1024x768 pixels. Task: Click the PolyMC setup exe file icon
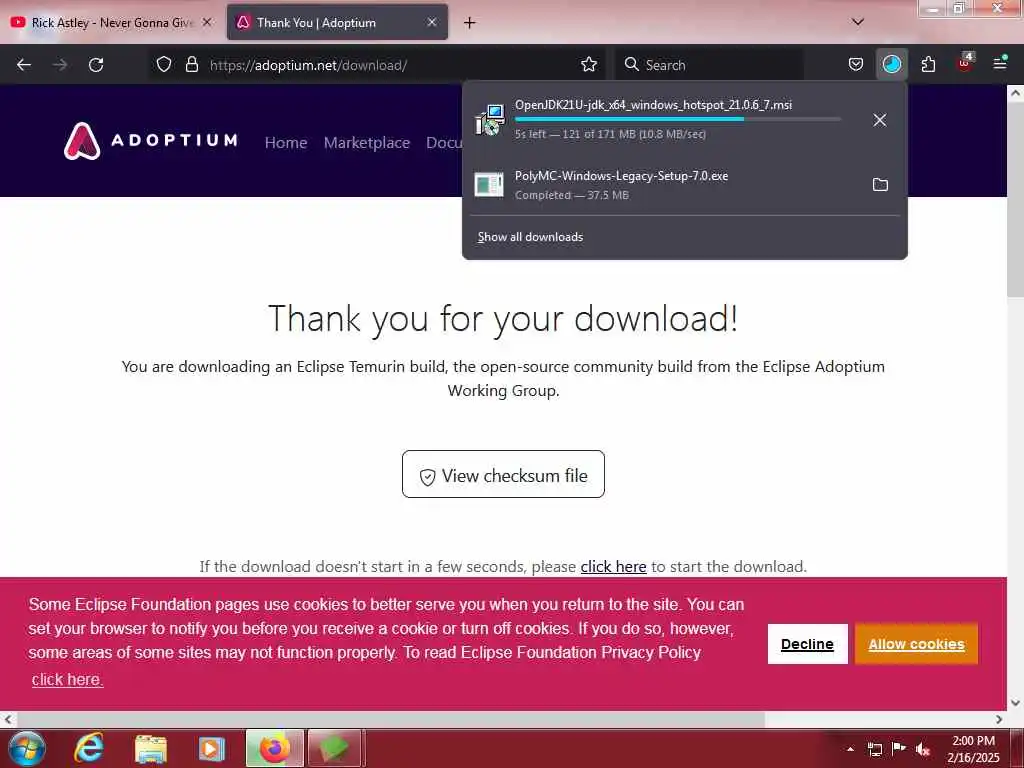pos(489,185)
